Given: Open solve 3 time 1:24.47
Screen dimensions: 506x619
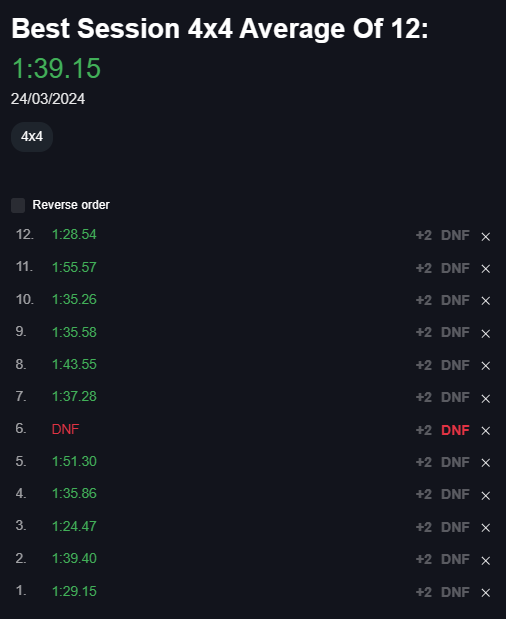Looking at the screenshot, I should click(74, 526).
